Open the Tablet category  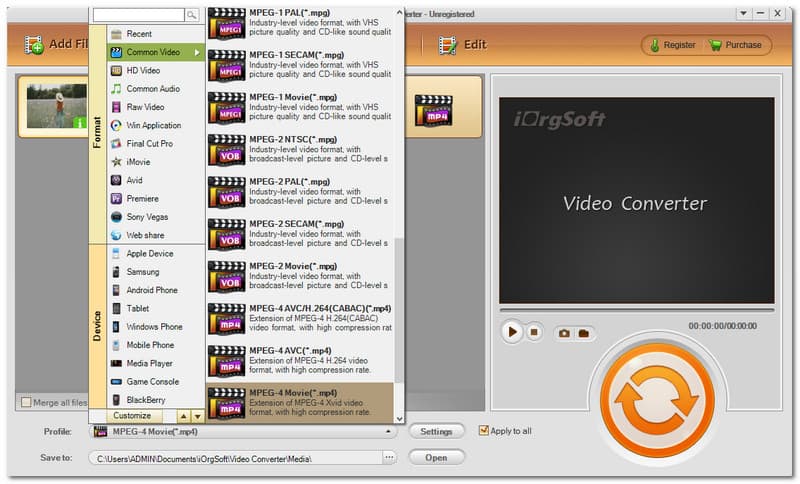(156, 309)
